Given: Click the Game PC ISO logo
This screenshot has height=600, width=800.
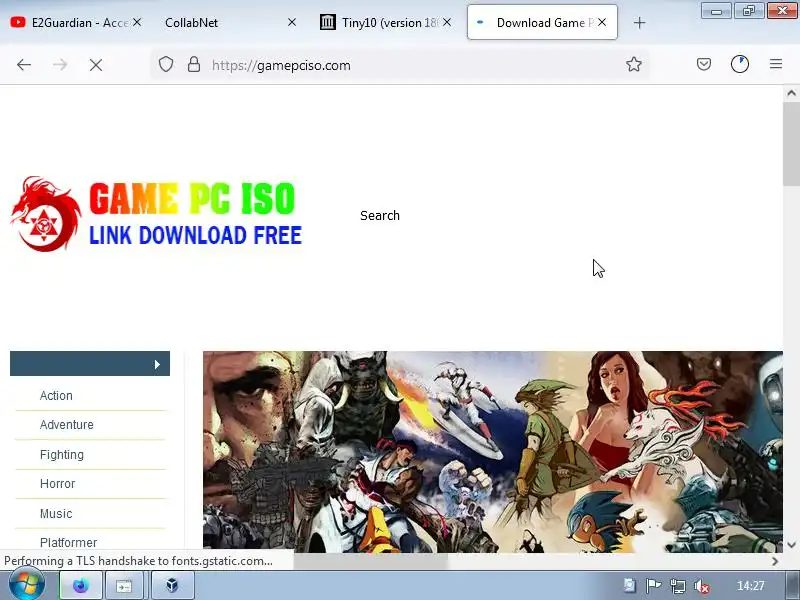Looking at the screenshot, I should (156, 214).
